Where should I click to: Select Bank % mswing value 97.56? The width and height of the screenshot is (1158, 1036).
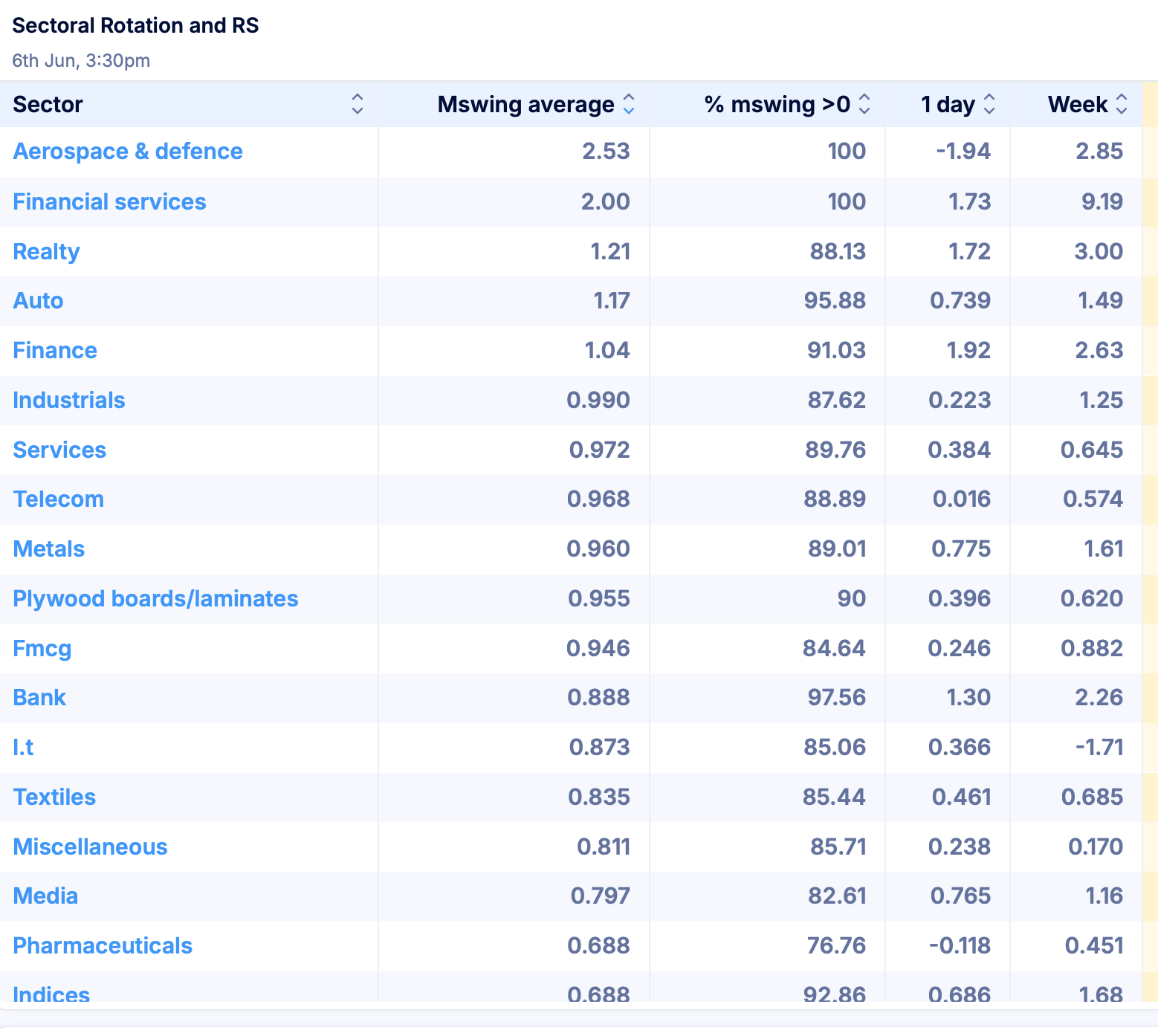click(x=837, y=698)
